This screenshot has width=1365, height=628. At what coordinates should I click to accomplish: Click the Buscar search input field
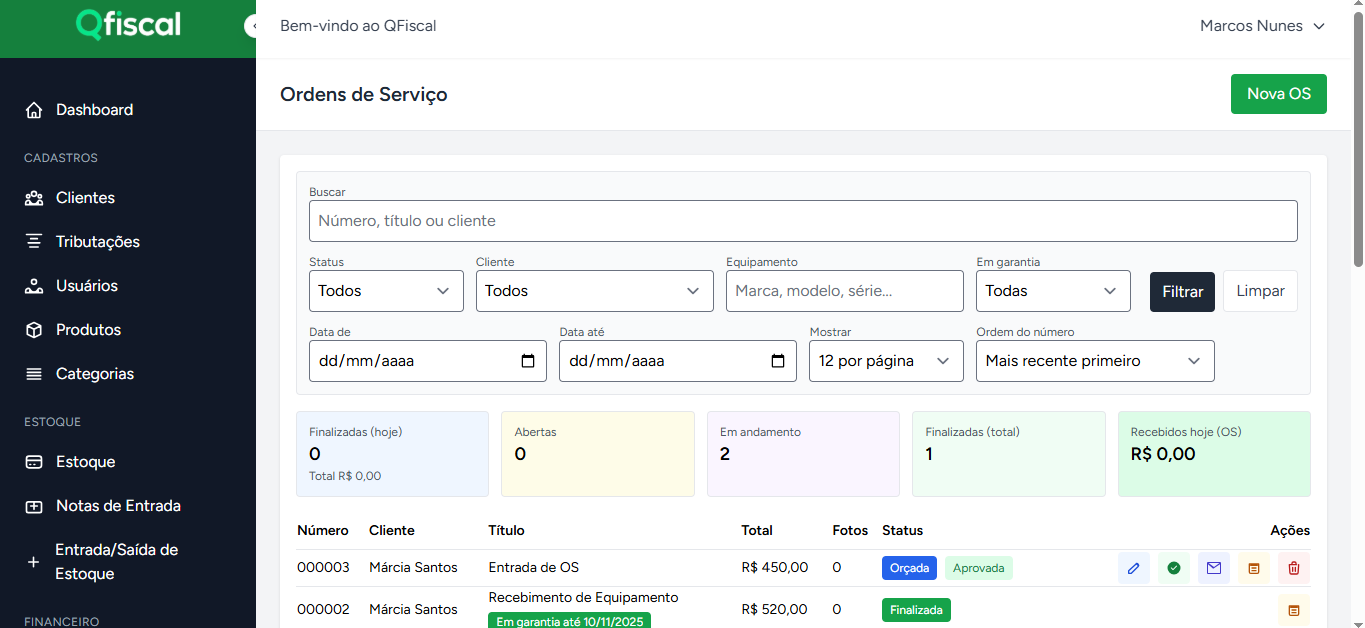coord(802,221)
